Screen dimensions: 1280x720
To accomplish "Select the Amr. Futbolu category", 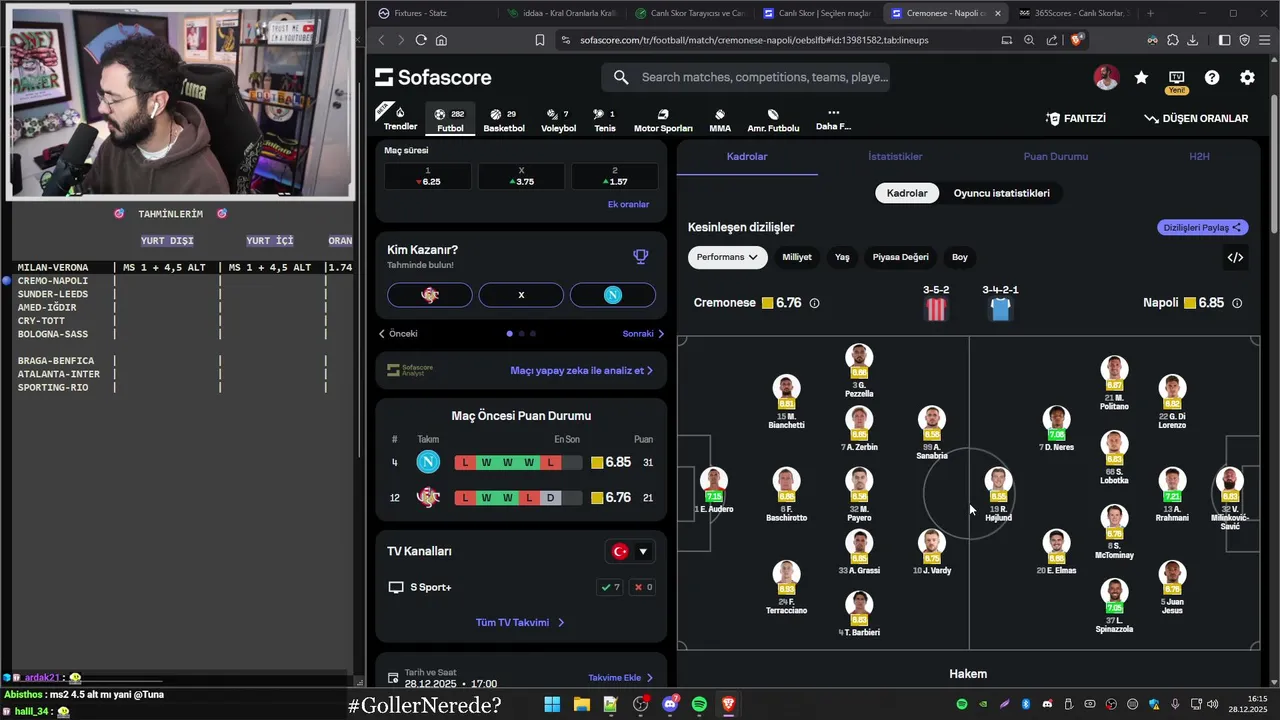I will 773,120.
